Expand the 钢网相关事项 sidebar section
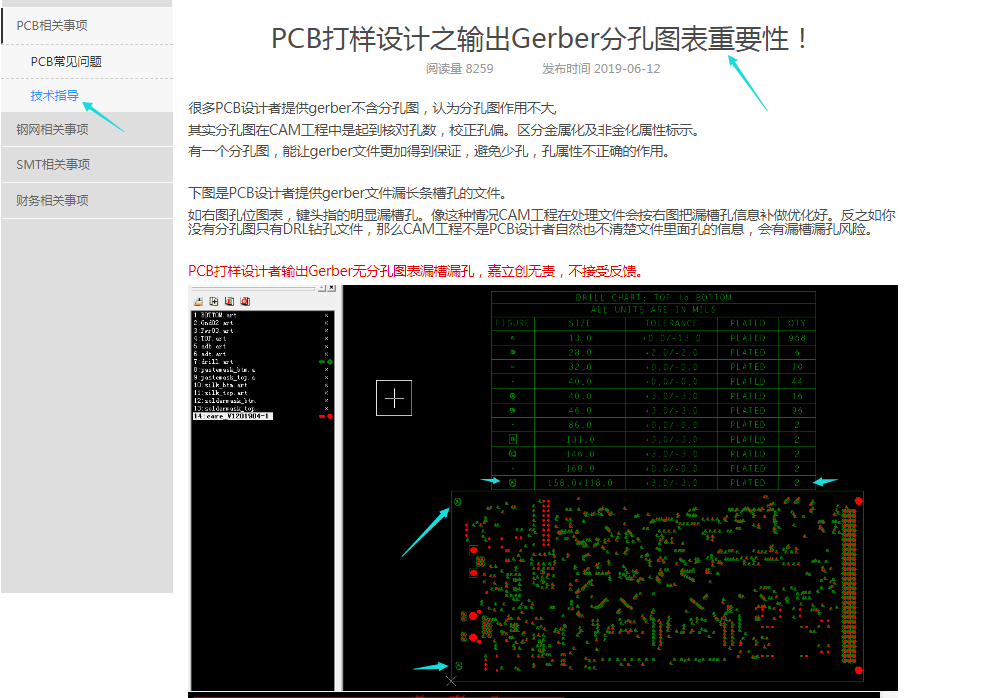 (52, 129)
